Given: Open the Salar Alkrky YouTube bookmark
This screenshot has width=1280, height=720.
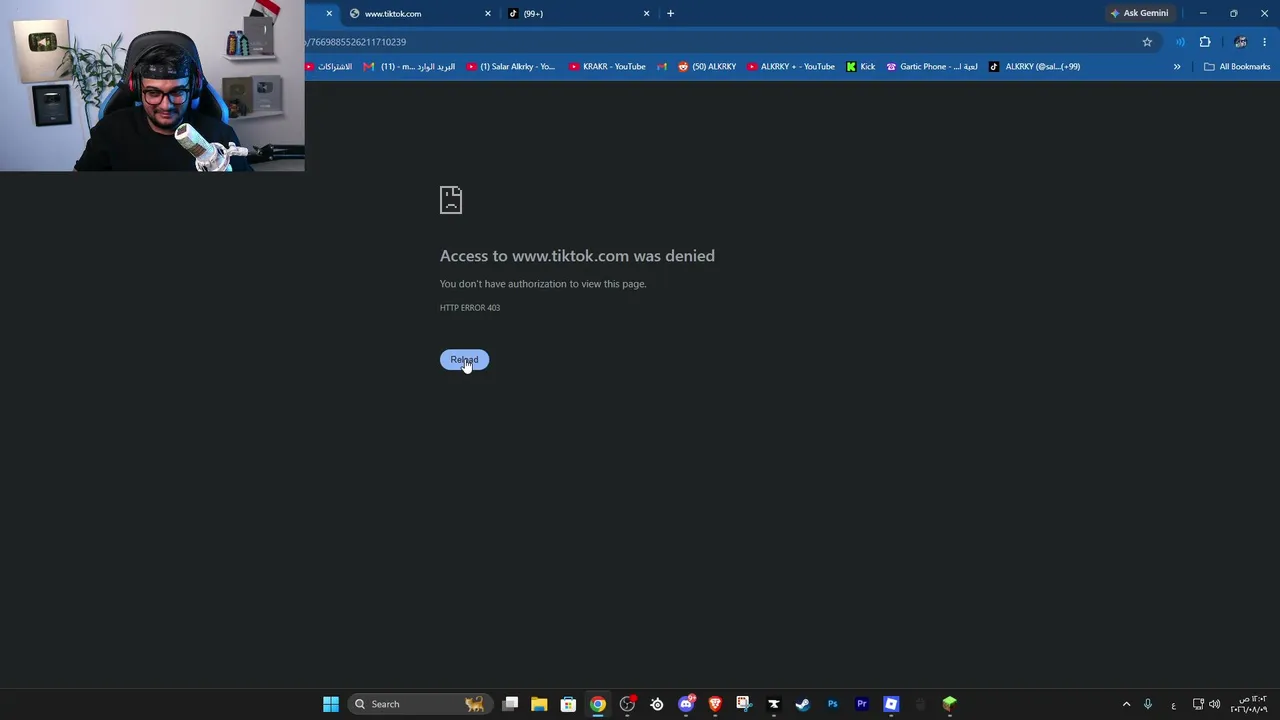Looking at the screenshot, I should [509, 67].
